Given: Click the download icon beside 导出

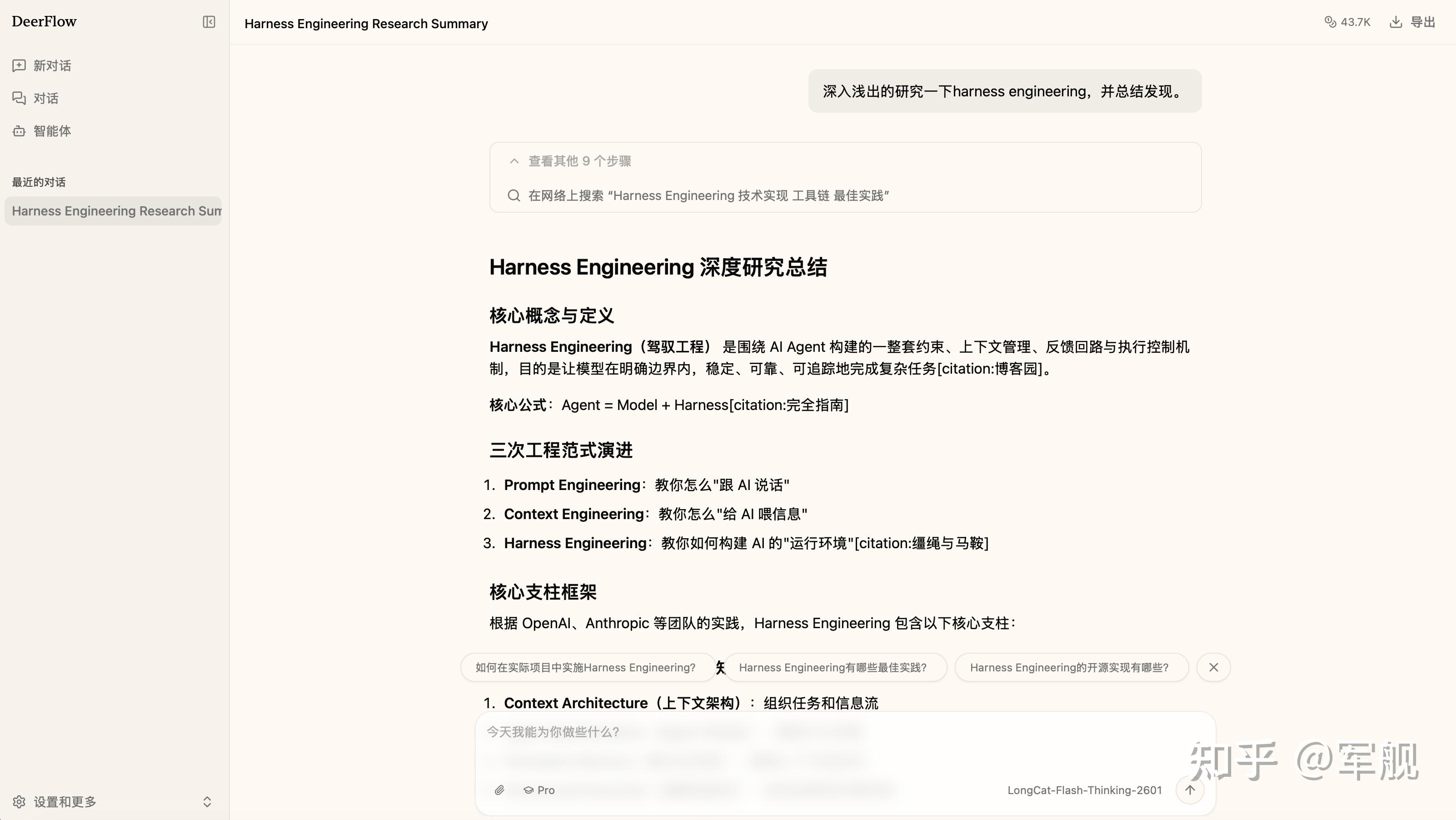Looking at the screenshot, I should pyautogui.click(x=1396, y=22).
